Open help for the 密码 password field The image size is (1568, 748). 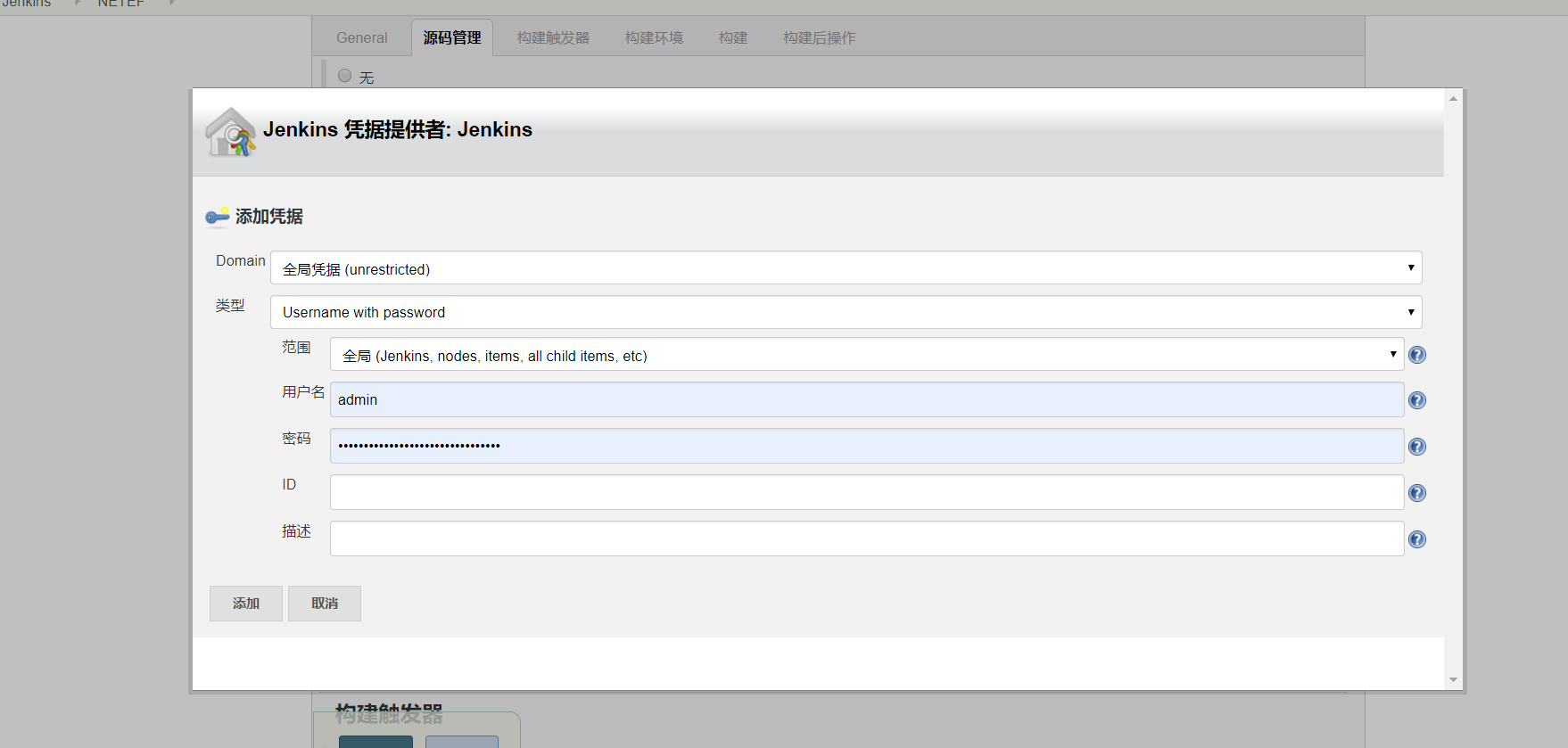tap(1417, 447)
